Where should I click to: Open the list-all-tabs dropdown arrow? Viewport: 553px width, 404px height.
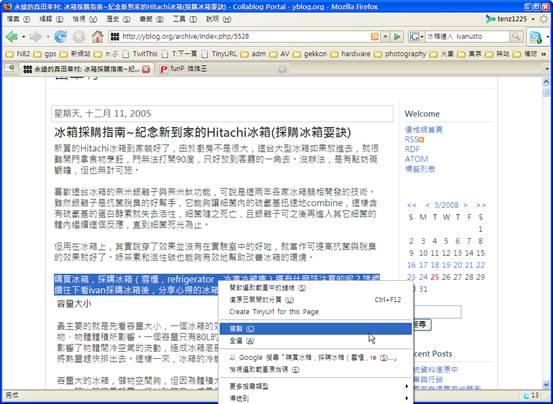click(547, 68)
